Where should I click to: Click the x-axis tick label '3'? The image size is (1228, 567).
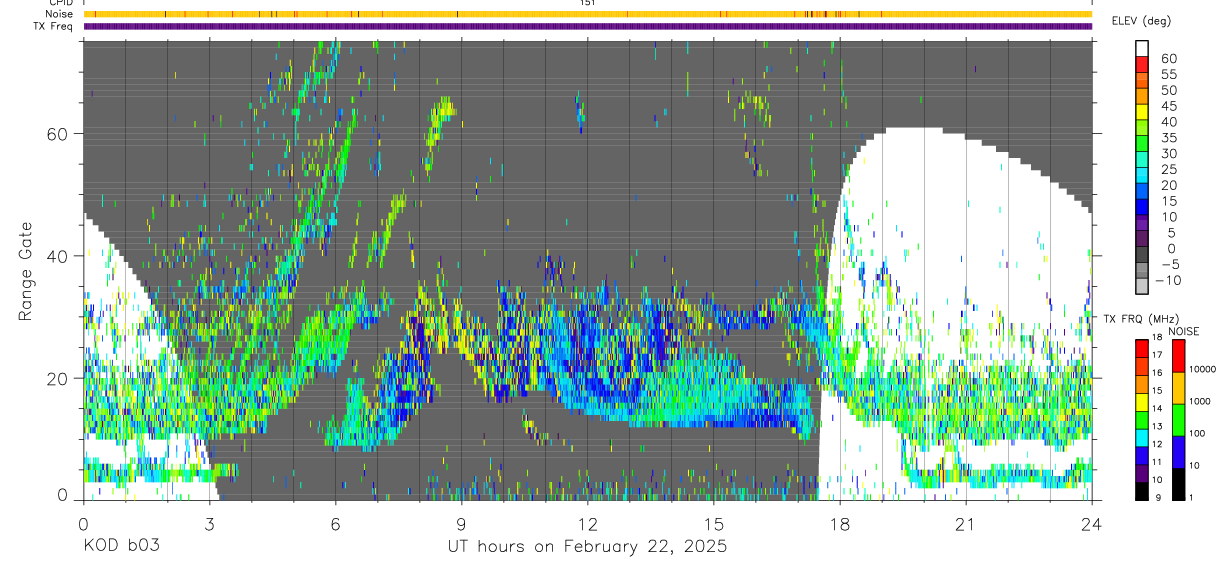[209, 523]
